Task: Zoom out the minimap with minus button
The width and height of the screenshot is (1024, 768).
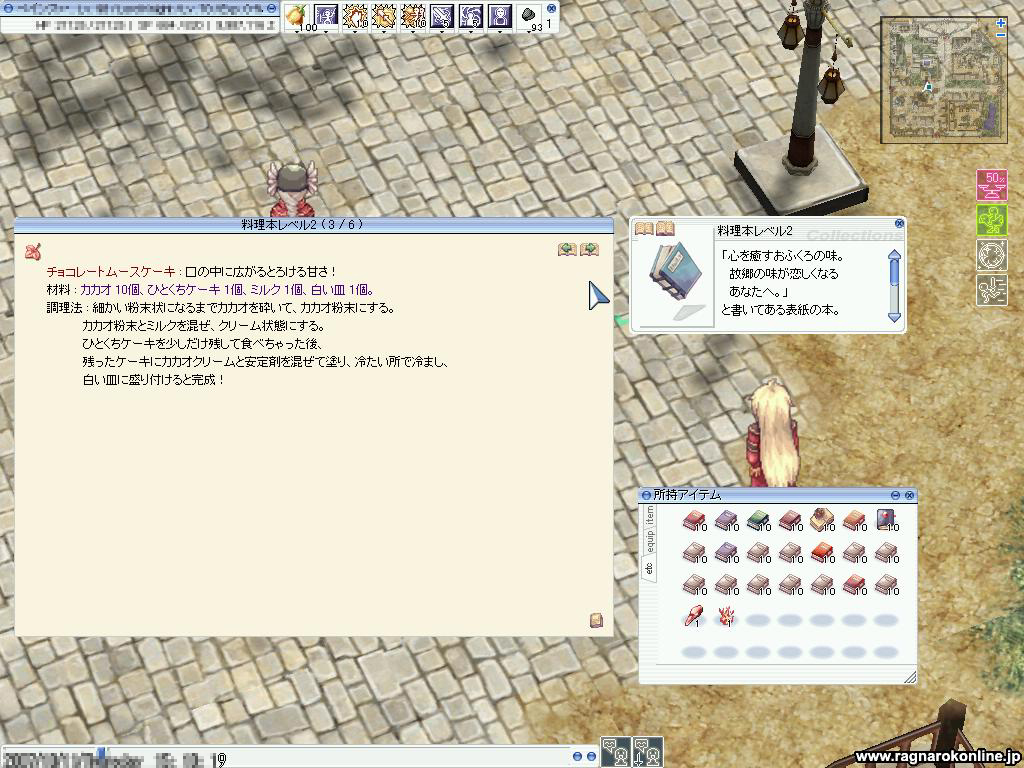Action: [1000, 34]
